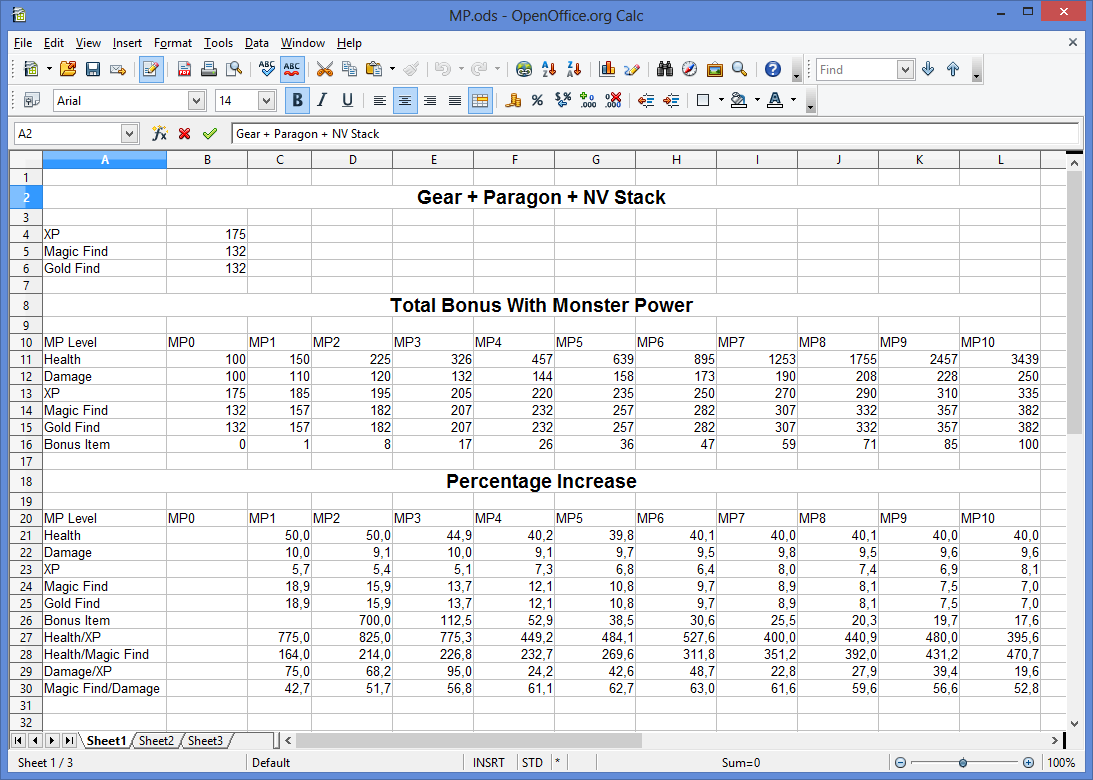Open the Font Name dropdown
Viewport: 1093px width, 780px height.
tap(197, 101)
